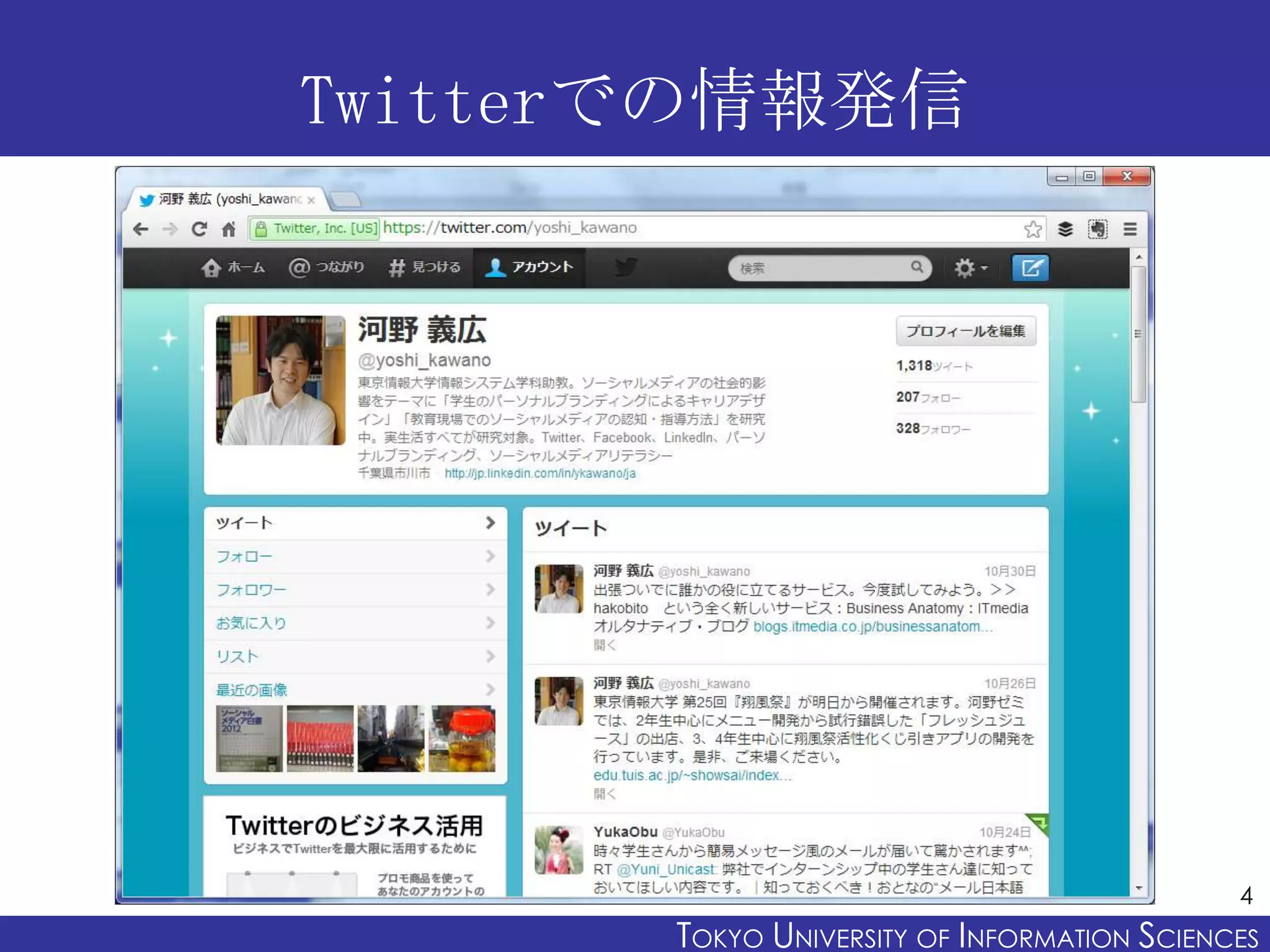The width and height of the screenshot is (1270, 952).
Task: Maximize the browser window
Action: point(1089,177)
